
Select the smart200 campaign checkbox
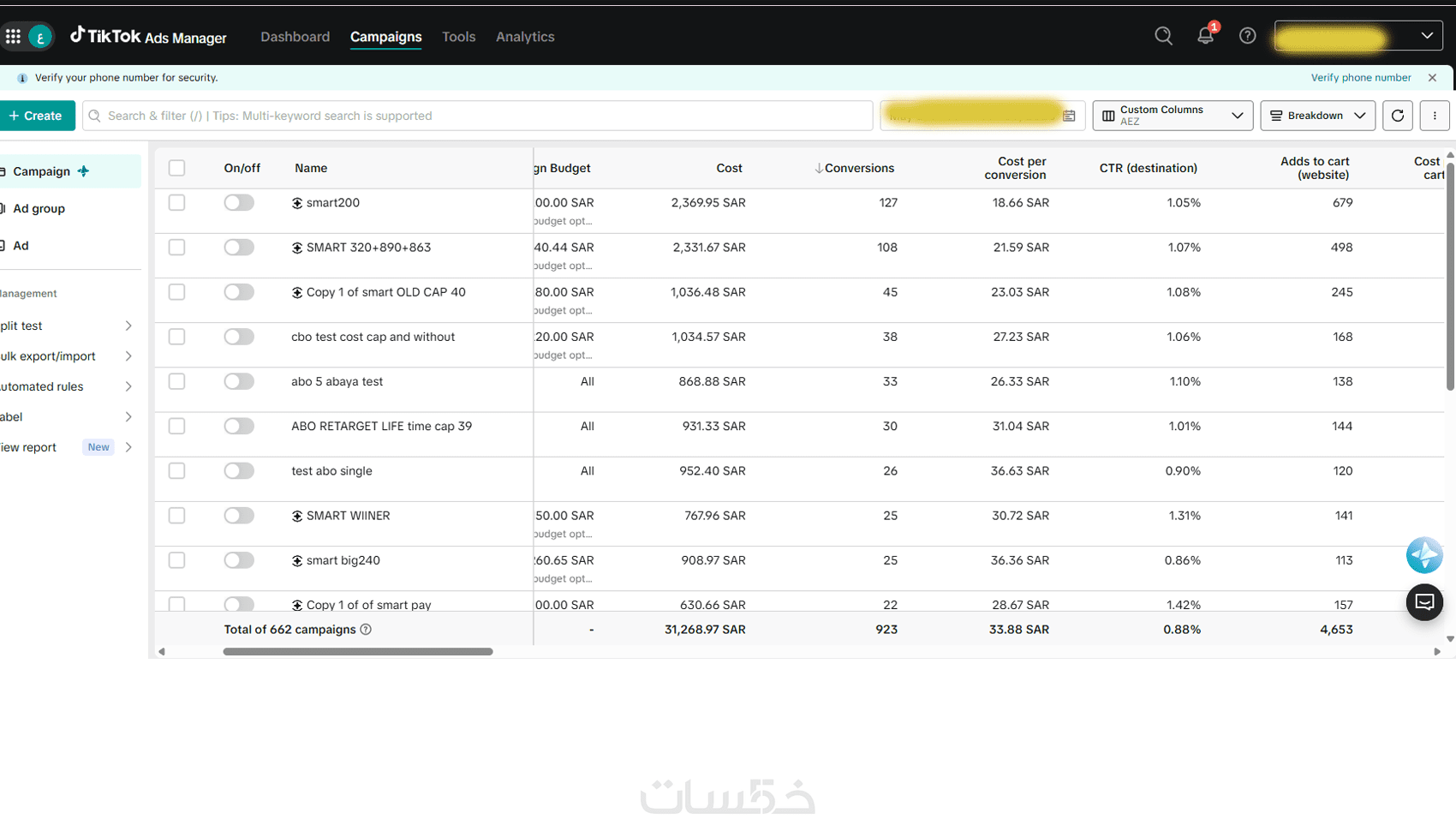[176, 203]
